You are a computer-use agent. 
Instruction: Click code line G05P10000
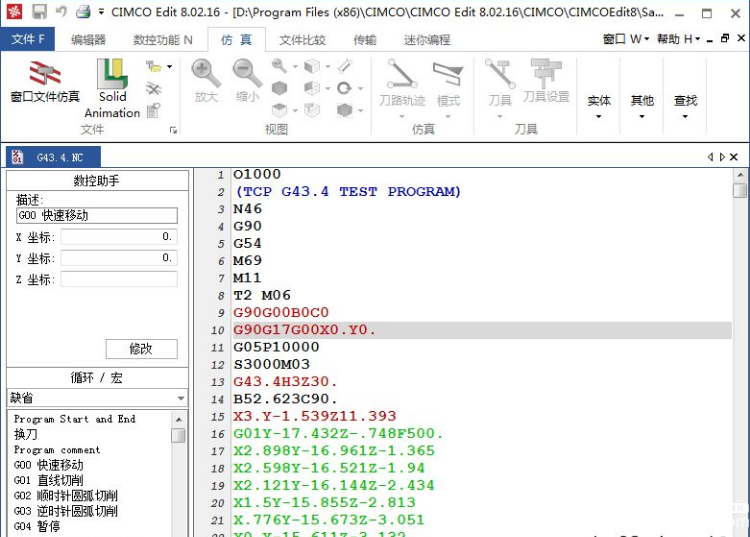(x=276, y=347)
